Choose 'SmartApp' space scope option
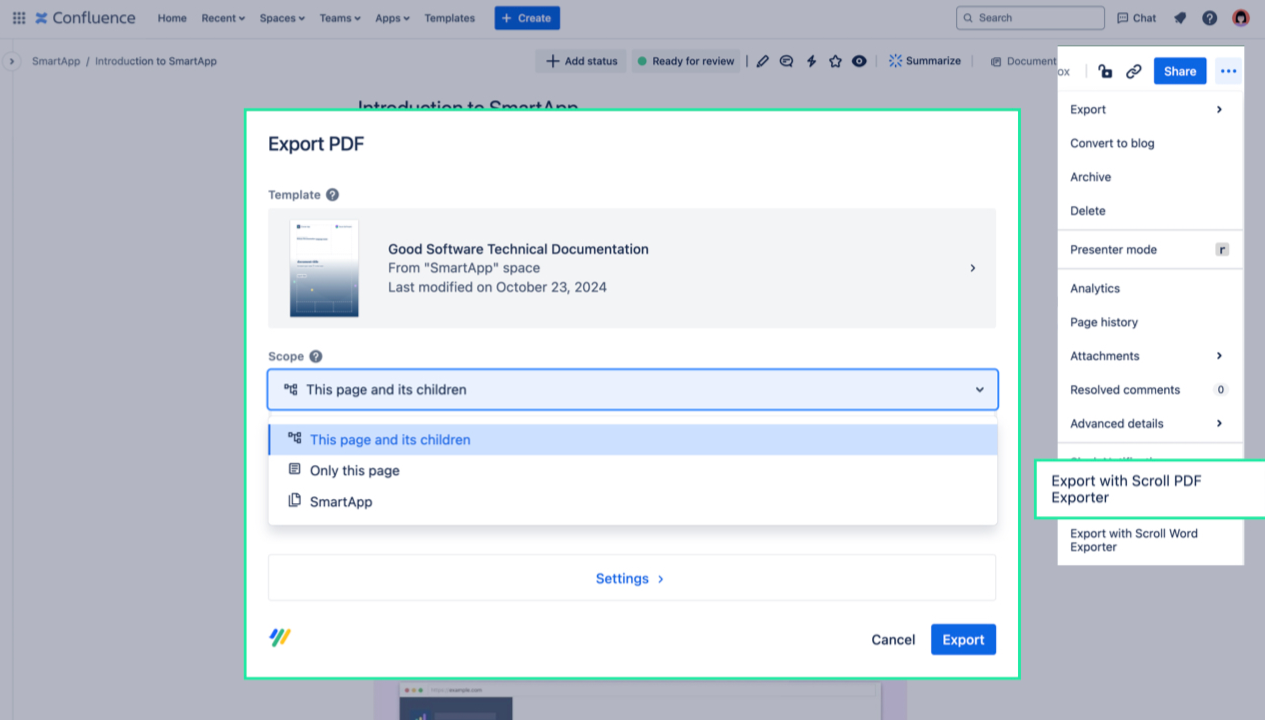This screenshot has height=720, width=1265. (340, 502)
